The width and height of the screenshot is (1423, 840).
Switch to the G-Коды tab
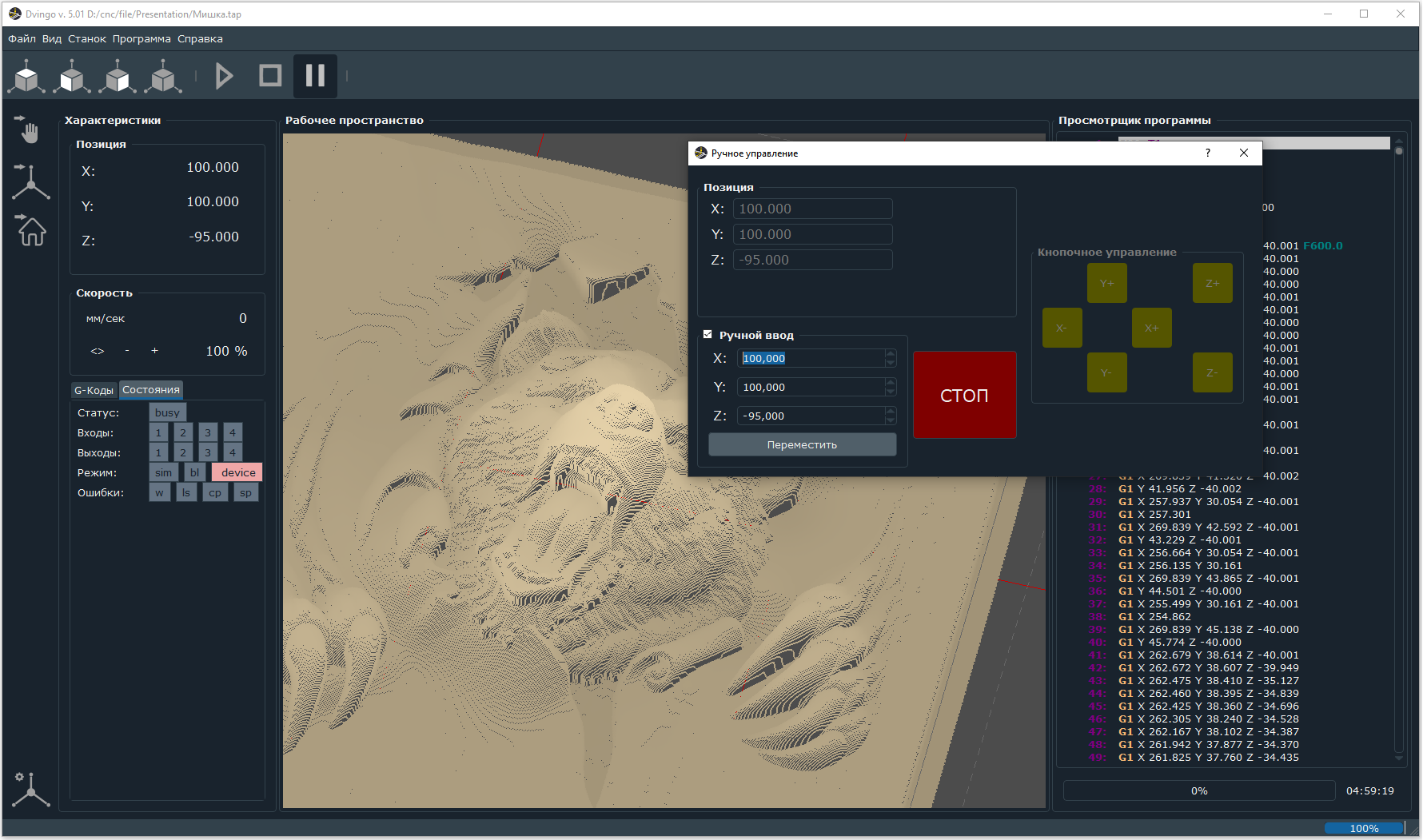94,390
